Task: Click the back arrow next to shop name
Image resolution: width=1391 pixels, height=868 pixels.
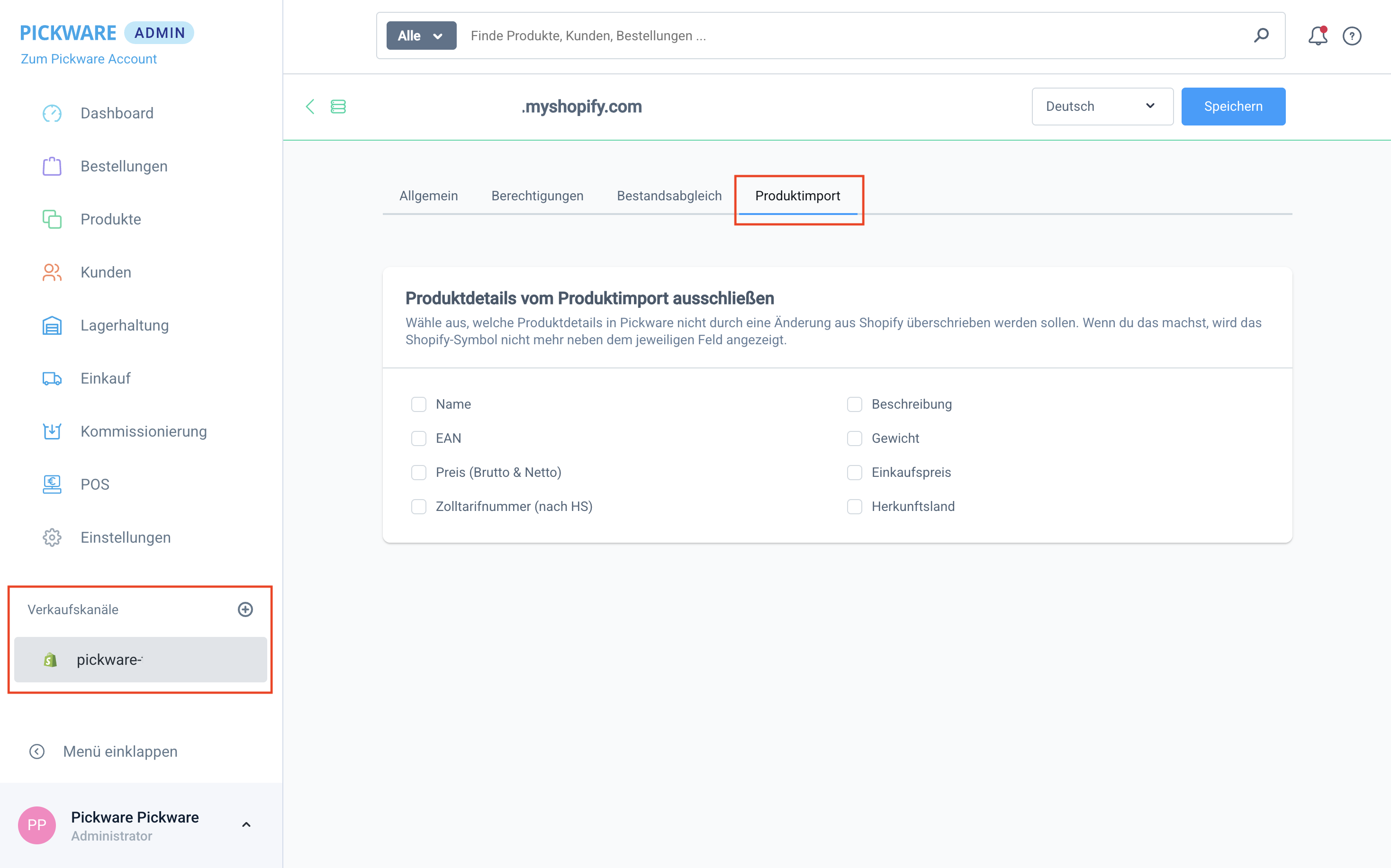Action: 310,106
